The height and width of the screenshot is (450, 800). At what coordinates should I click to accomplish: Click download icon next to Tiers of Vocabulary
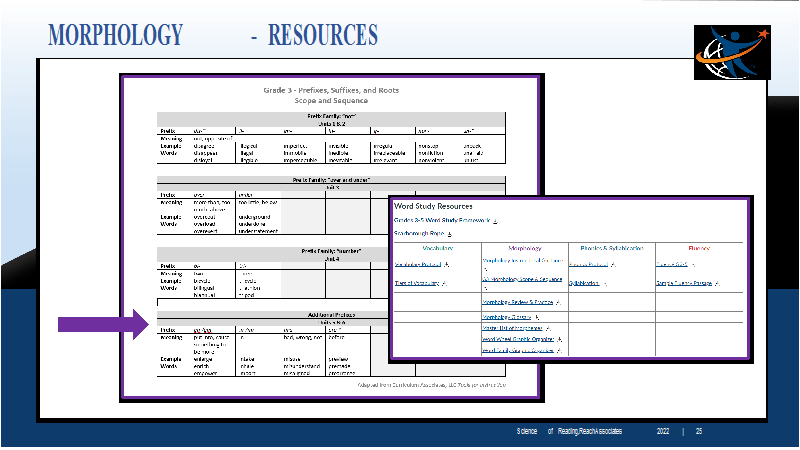pyautogui.click(x=444, y=283)
